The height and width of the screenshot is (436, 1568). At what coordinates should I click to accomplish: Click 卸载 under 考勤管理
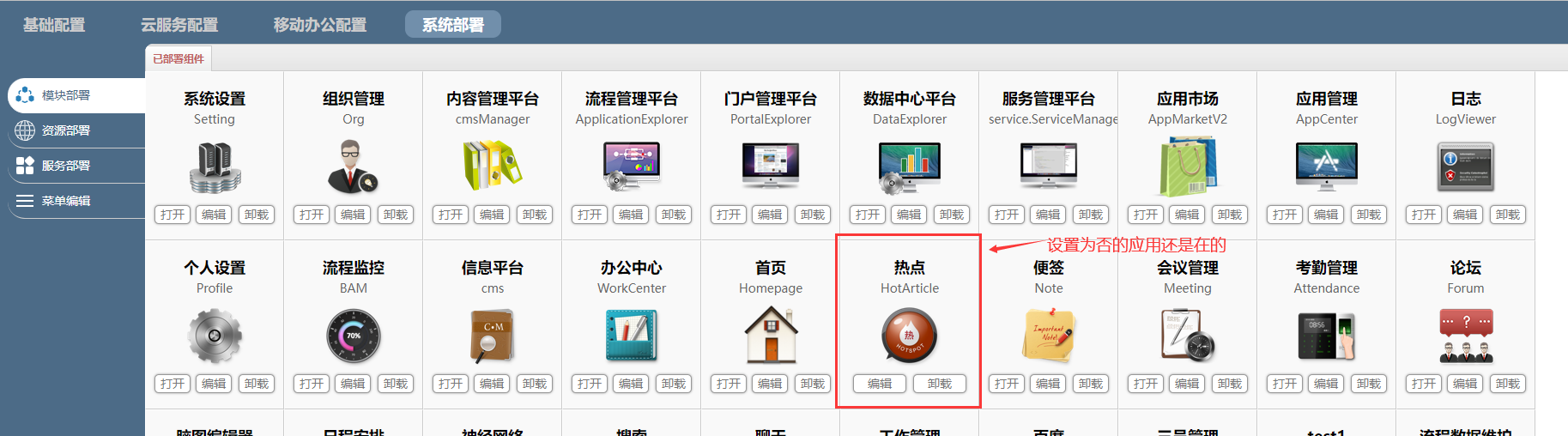click(x=1369, y=384)
